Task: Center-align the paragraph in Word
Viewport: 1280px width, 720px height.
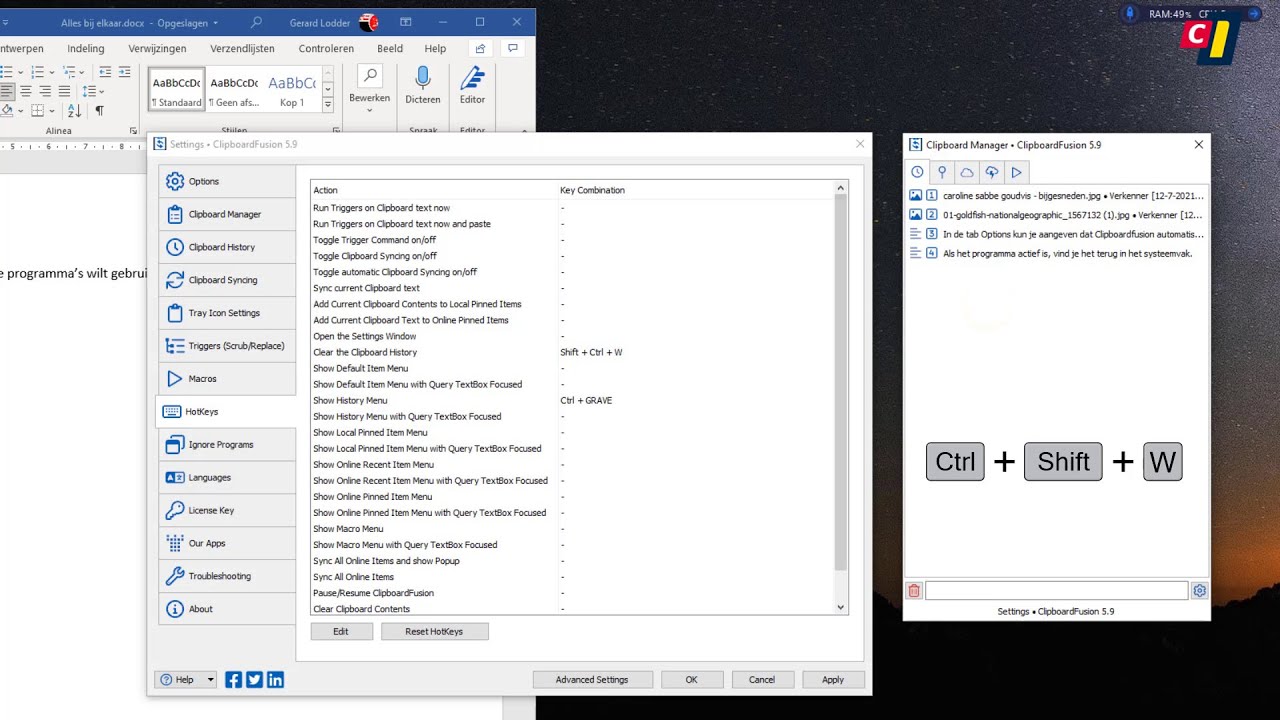Action: pyautogui.click(x=26, y=91)
